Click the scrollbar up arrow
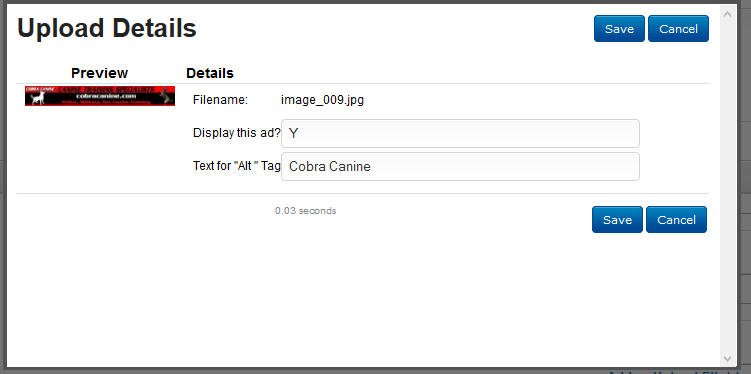This screenshot has width=751, height=374. click(x=727, y=14)
